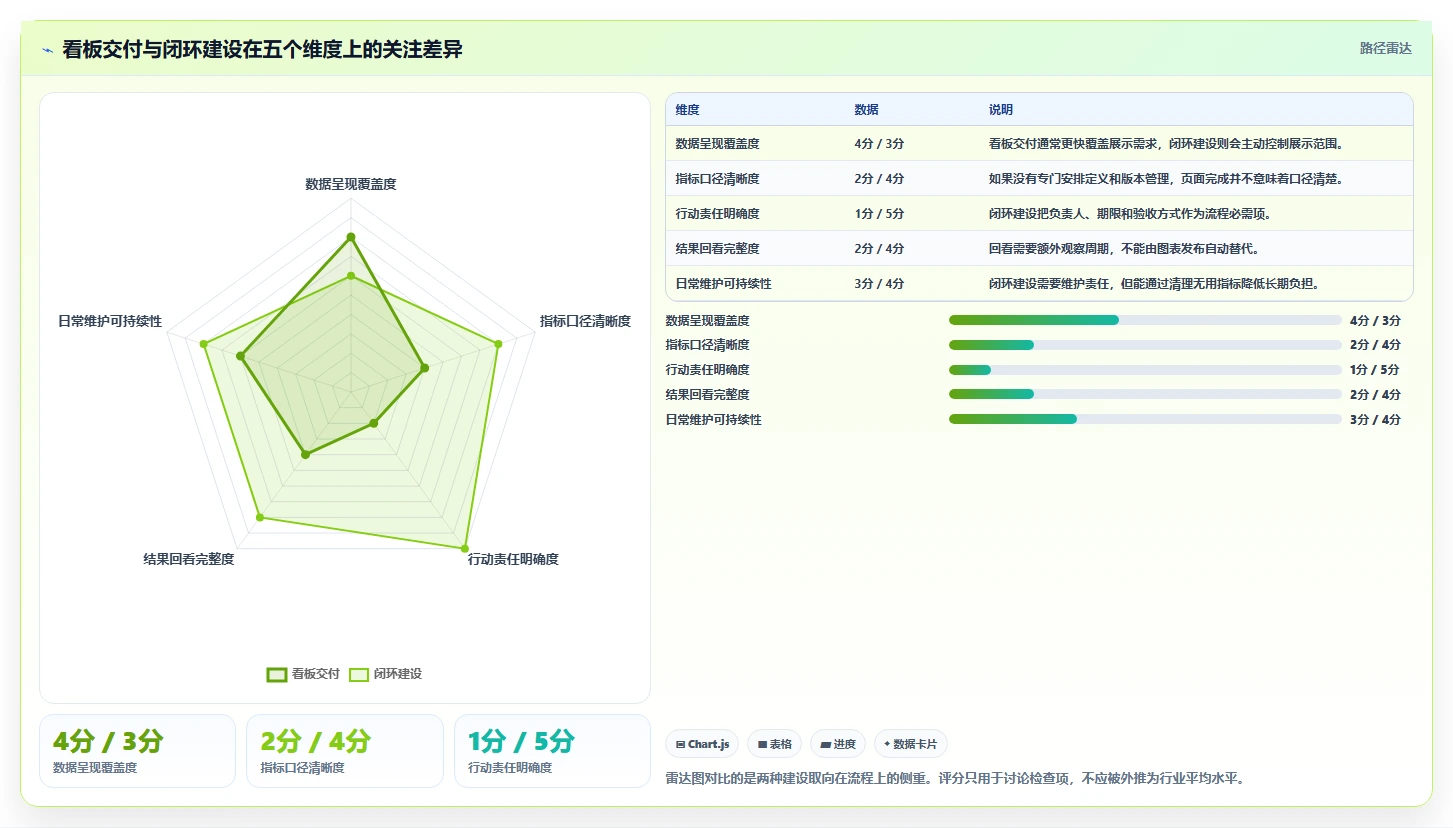
Task: Click the footer note starting 雷达图对比的是
Action: point(954,778)
